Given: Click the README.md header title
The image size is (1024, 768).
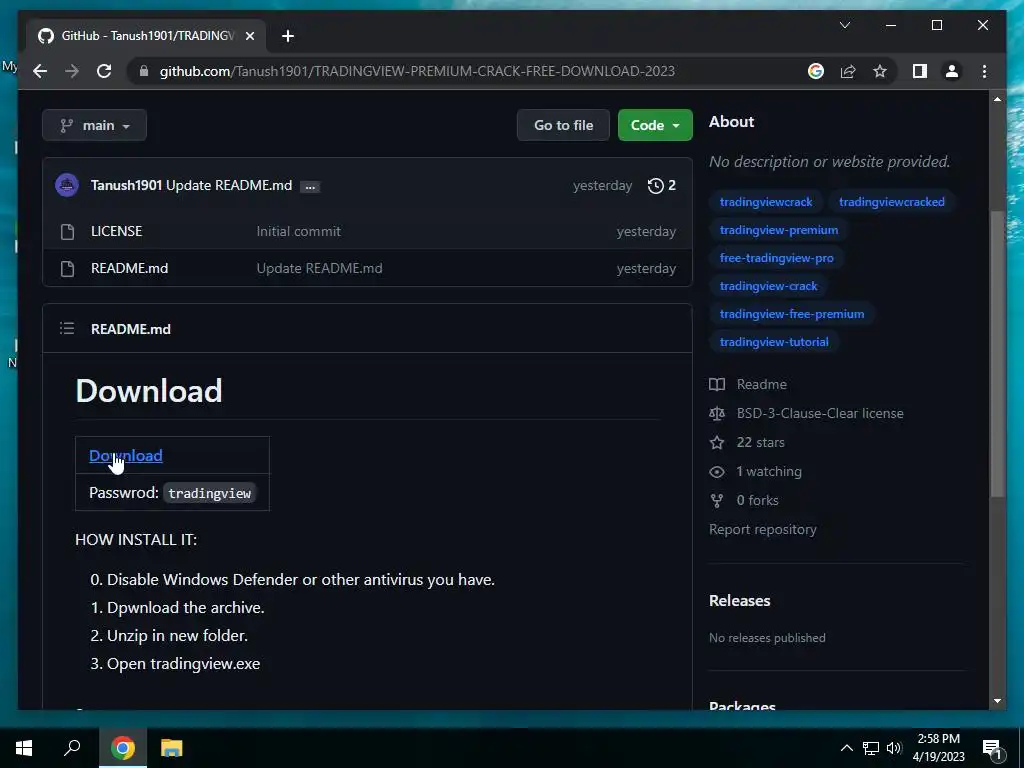Looking at the screenshot, I should click(x=131, y=329).
